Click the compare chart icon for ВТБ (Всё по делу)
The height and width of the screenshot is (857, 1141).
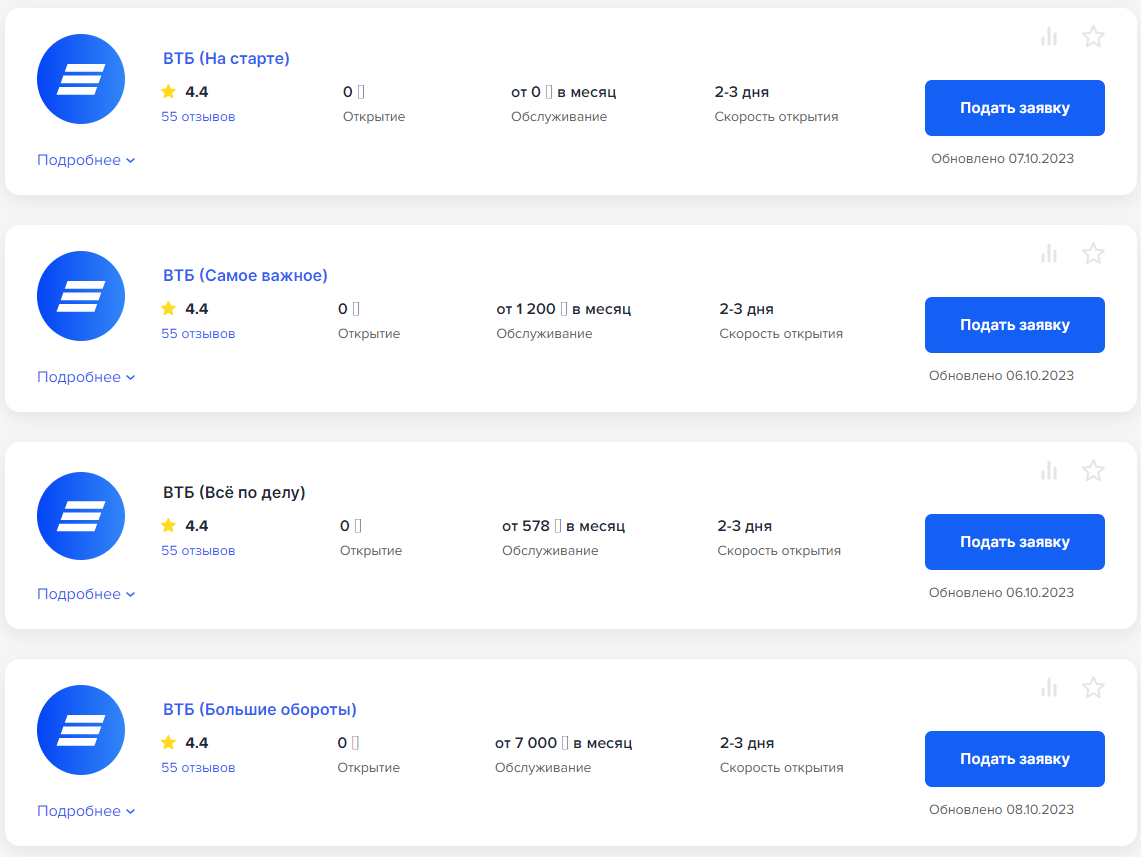[1049, 471]
